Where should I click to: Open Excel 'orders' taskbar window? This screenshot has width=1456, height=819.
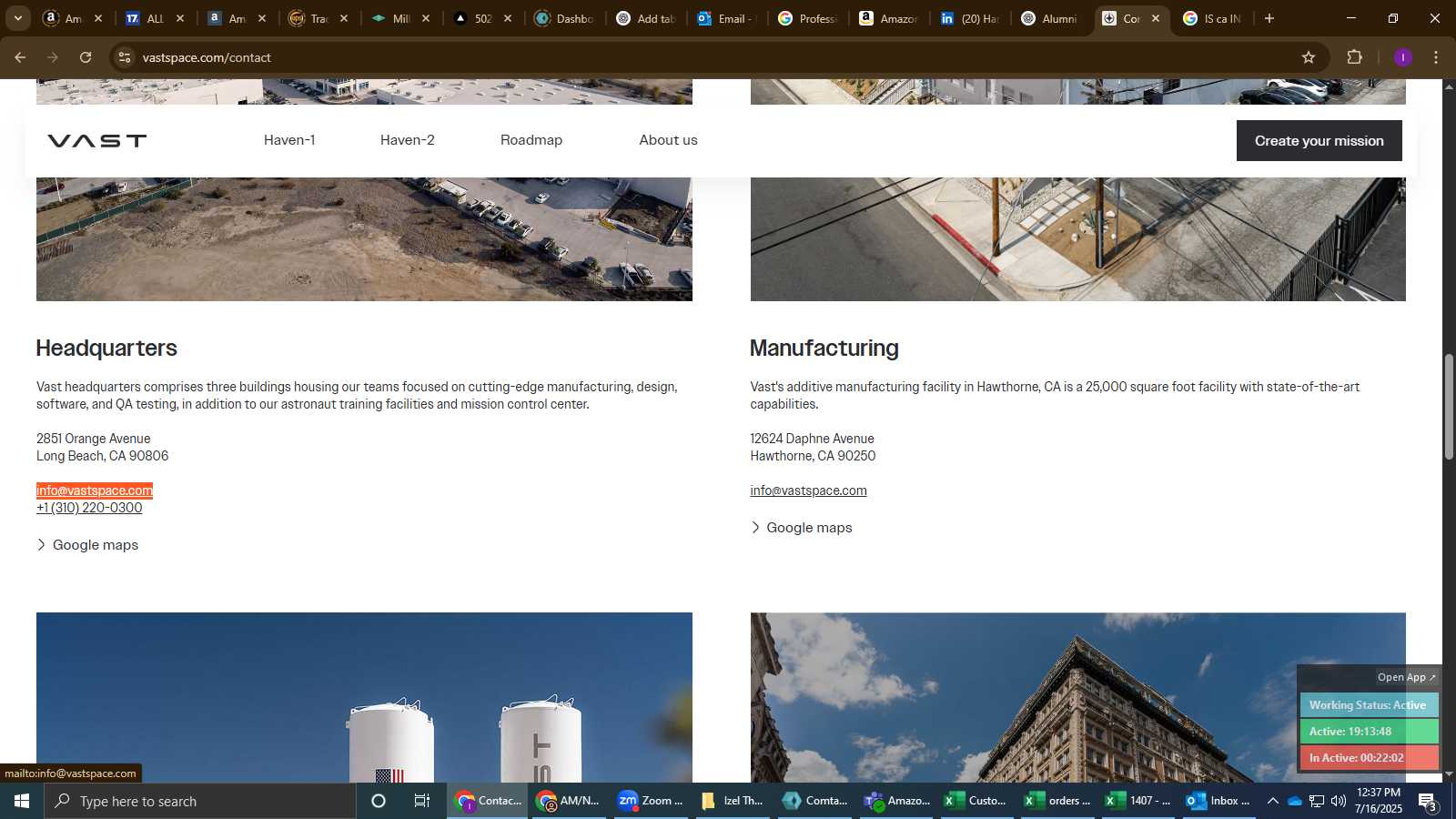tap(1057, 801)
